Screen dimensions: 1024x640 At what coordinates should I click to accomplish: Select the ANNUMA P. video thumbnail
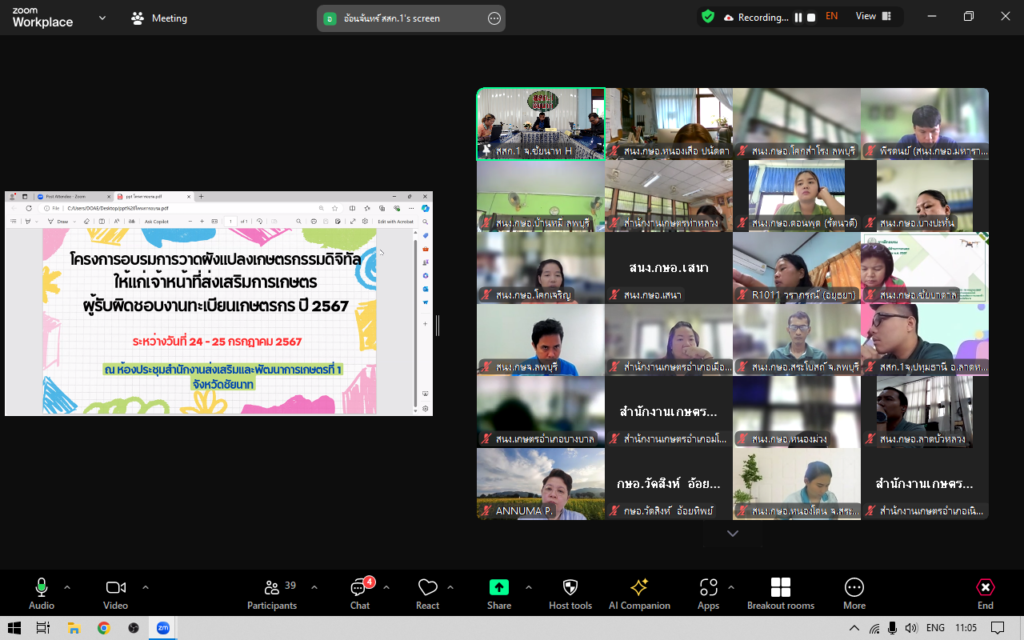click(x=540, y=483)
